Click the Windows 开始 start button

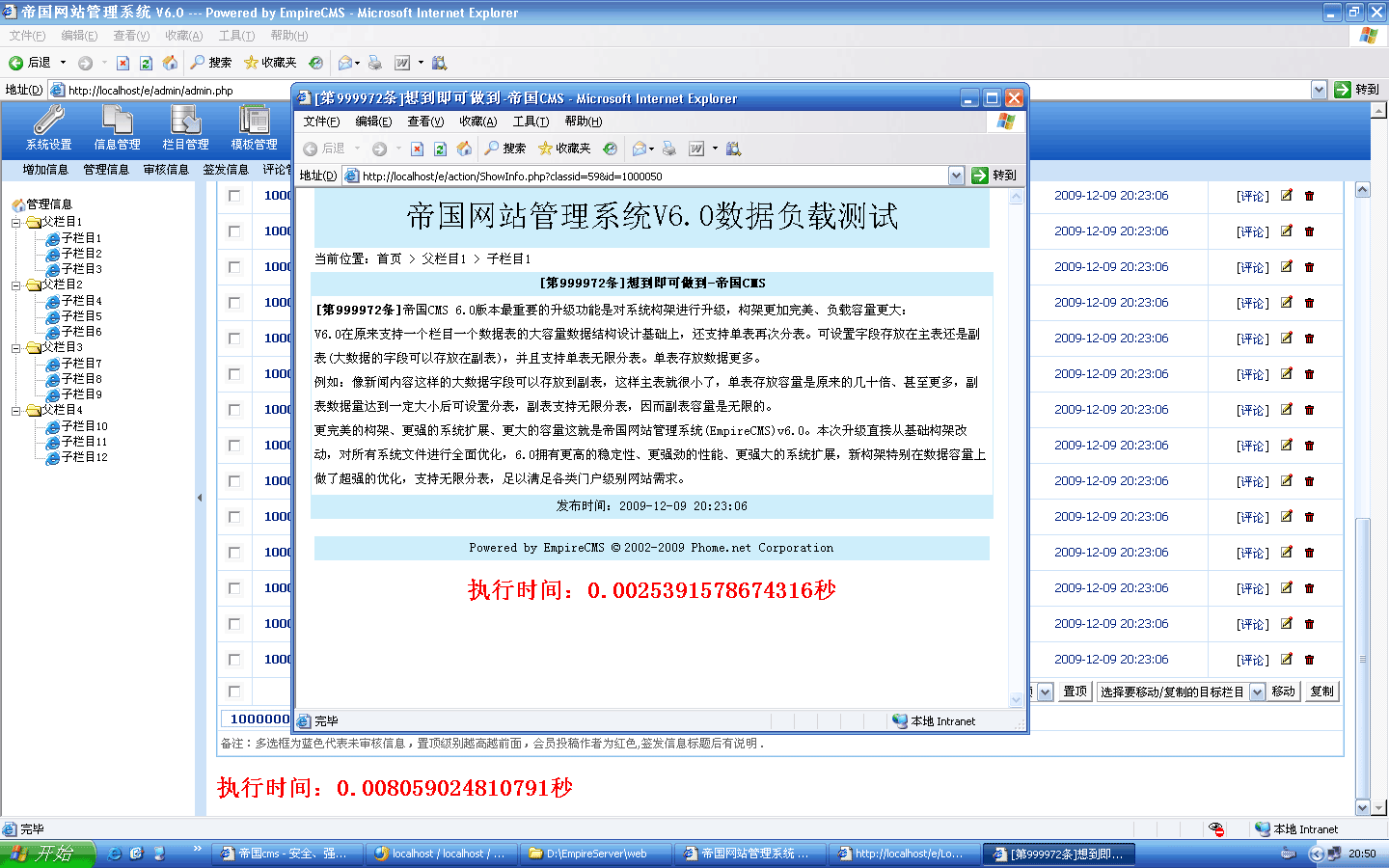[x=46, y=854]
